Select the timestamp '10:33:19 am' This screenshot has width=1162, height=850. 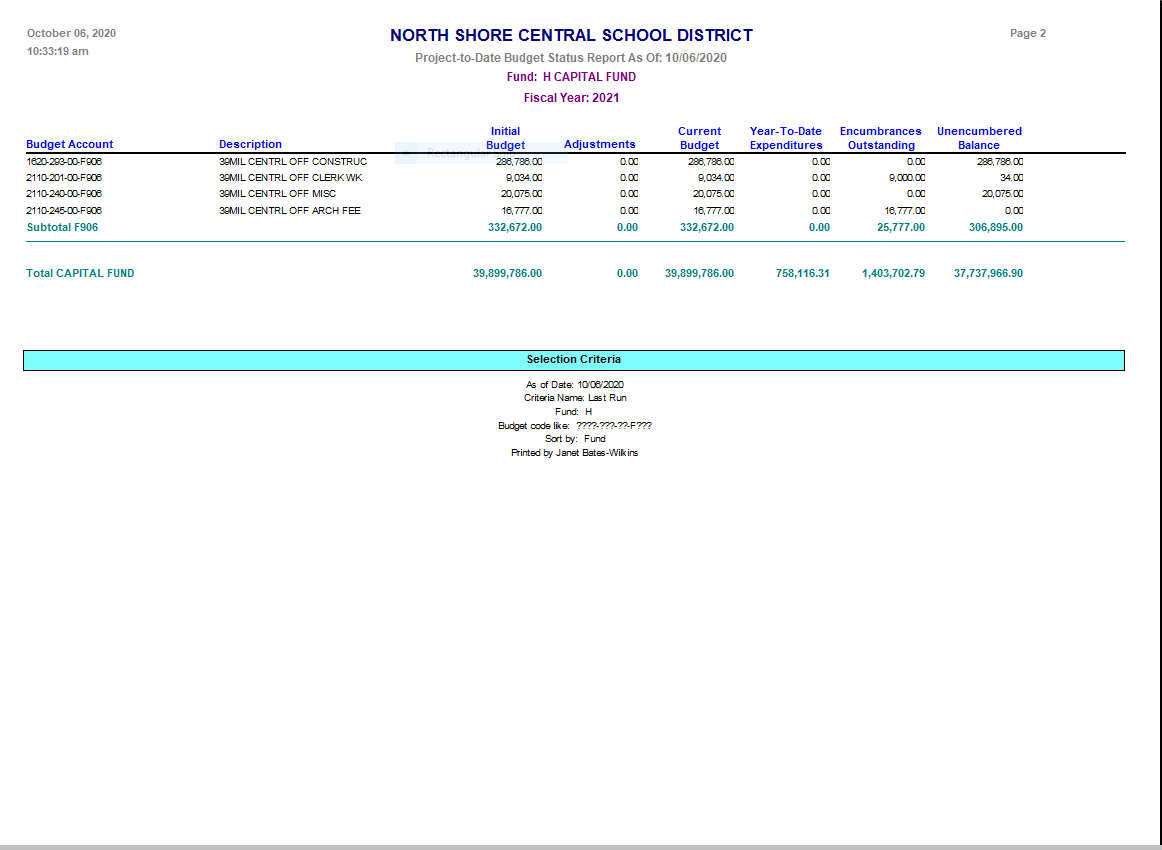pos(58,51)
